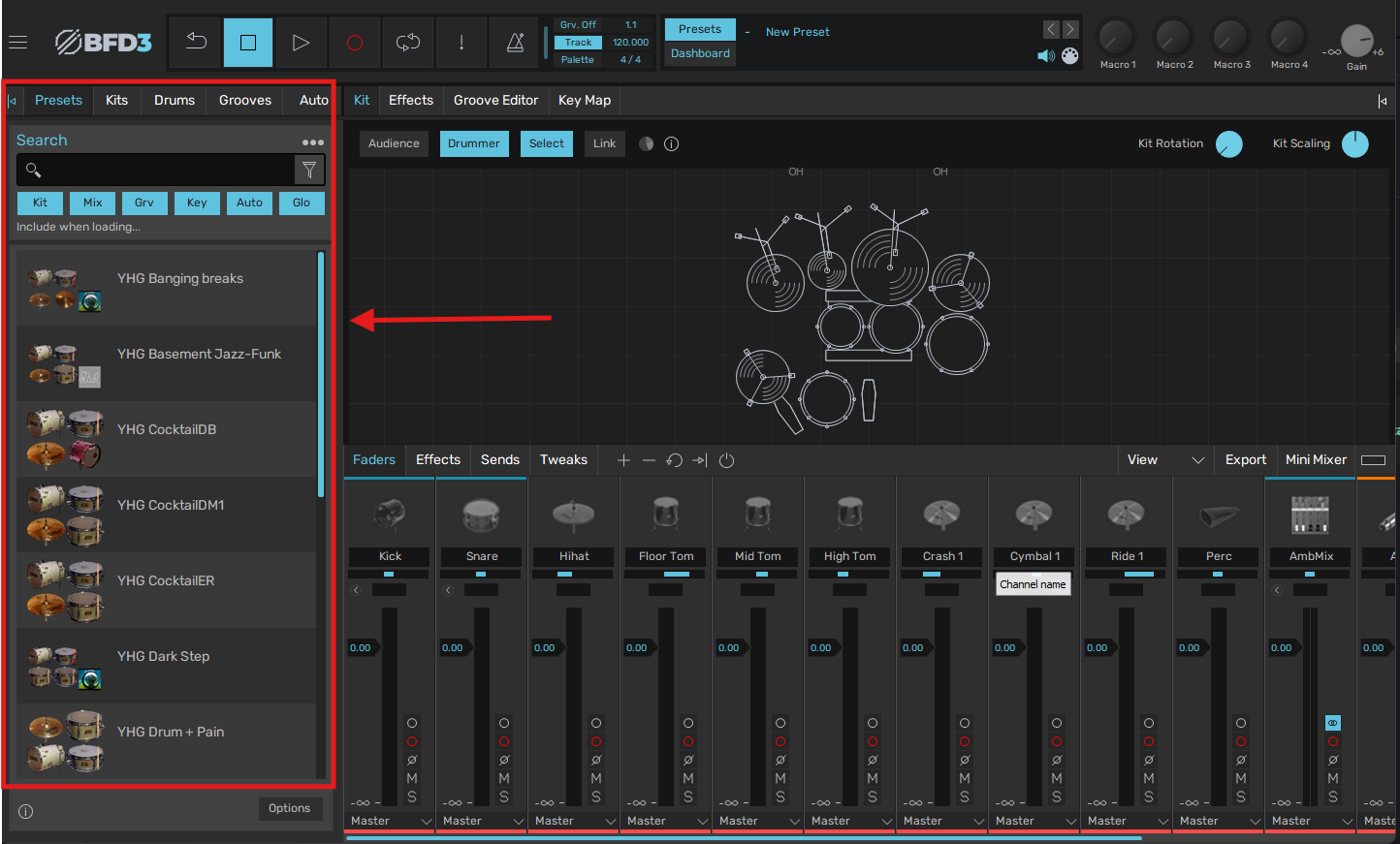Start playback with the play button

301,42
